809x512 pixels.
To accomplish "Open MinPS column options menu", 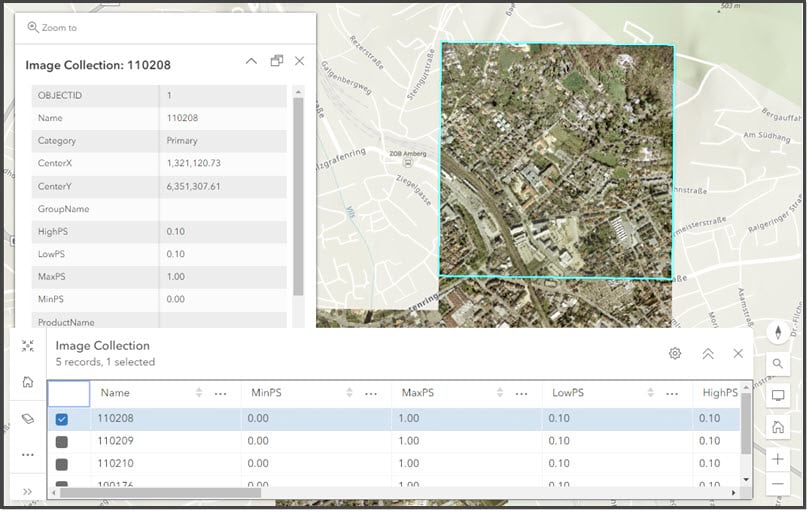I will 370,394.
